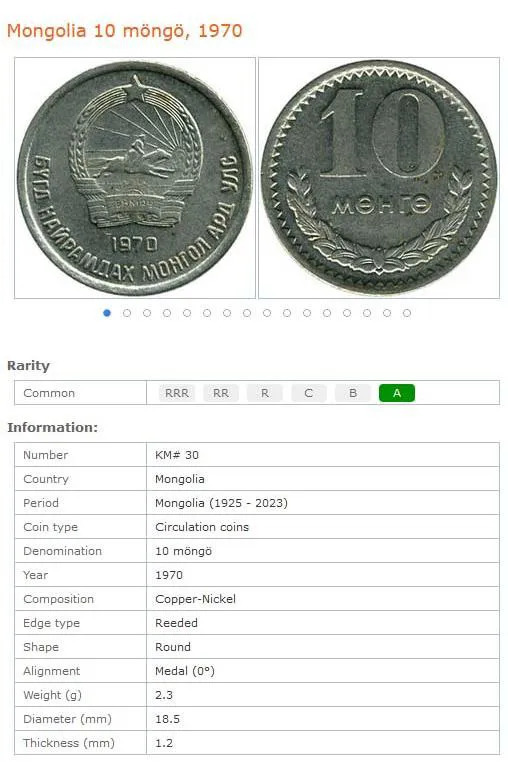Select the last carousel dot
The width and height of the screenshot is (508, 762).
407,313
